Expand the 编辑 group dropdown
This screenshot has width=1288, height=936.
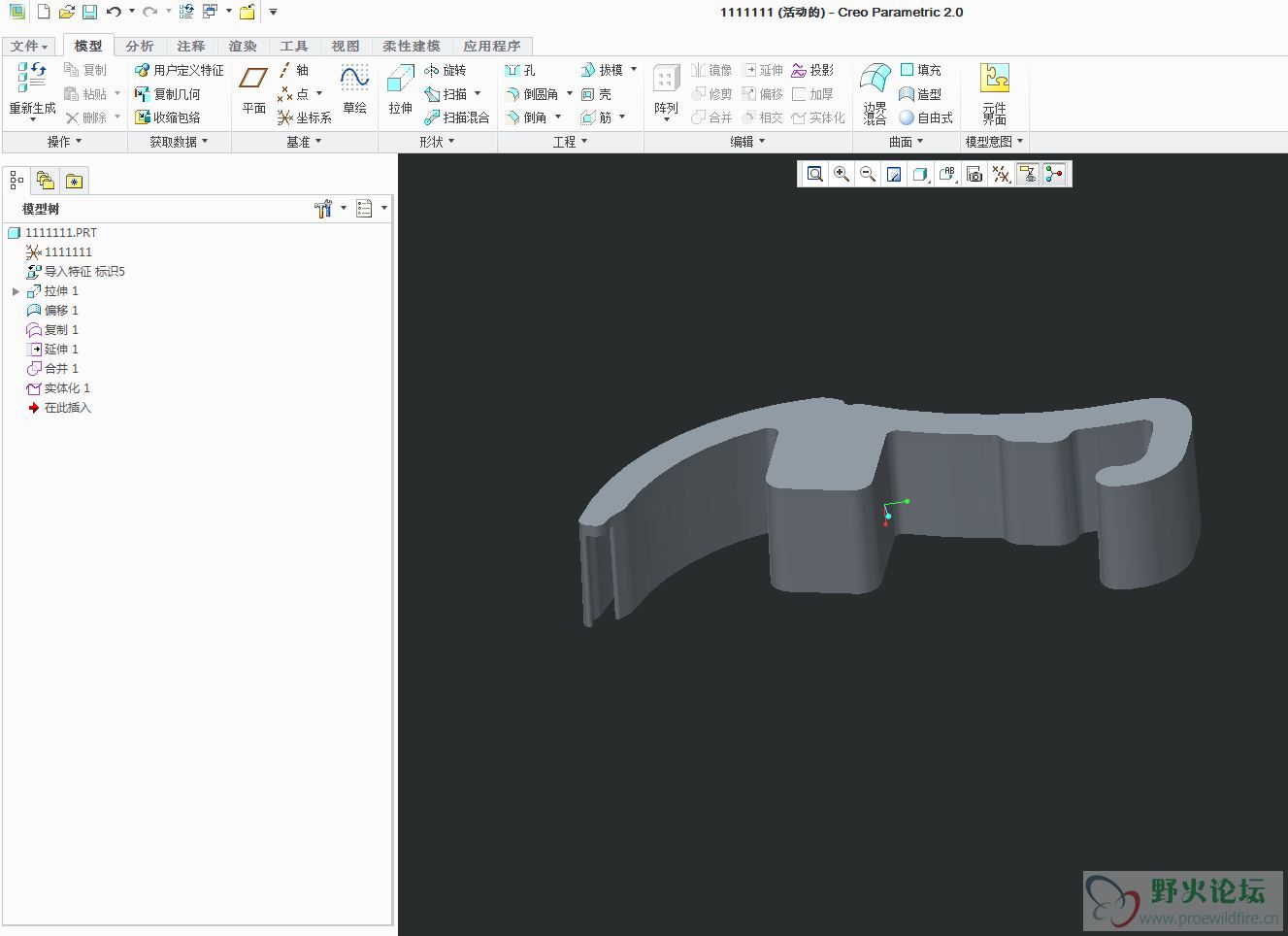747,142
